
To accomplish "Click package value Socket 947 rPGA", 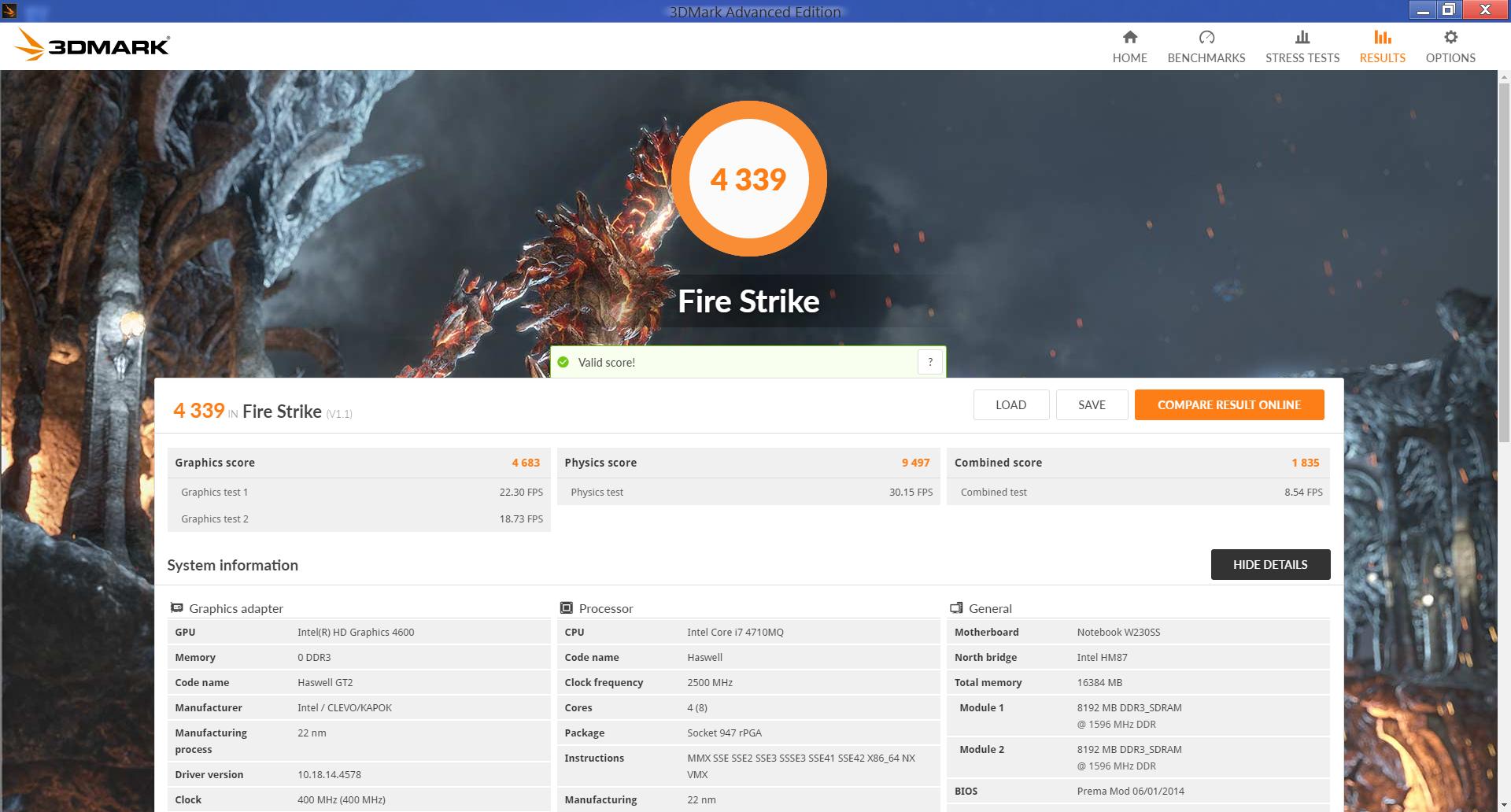I will pos(724,733).
